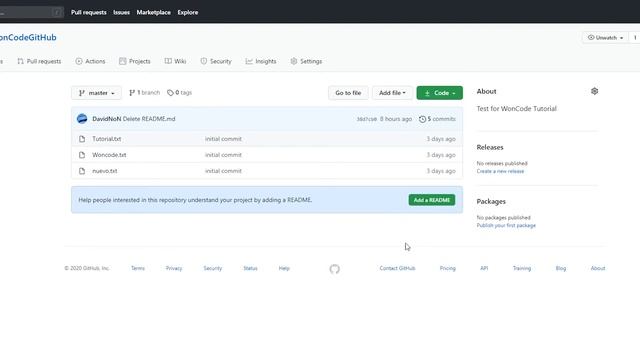The image size is (640, 360).
Task: Click the Create a new release link
Action: [500, 171]
